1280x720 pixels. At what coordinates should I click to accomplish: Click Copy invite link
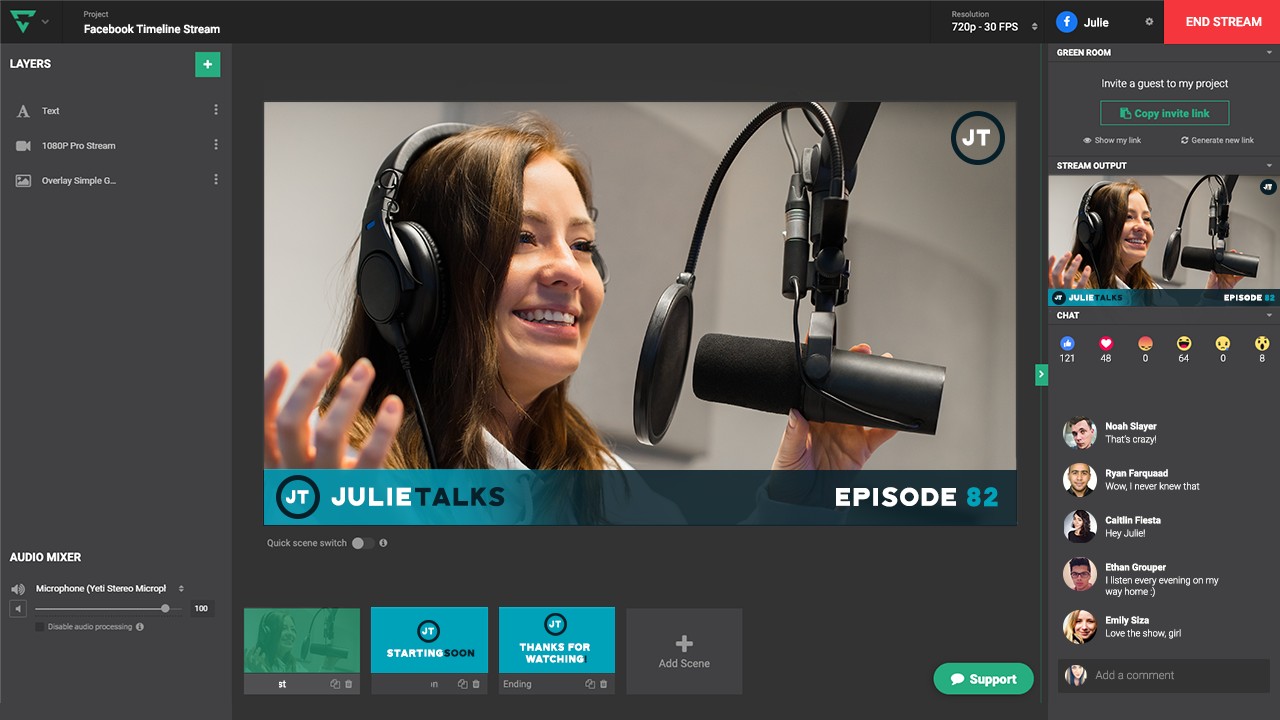1164,113
